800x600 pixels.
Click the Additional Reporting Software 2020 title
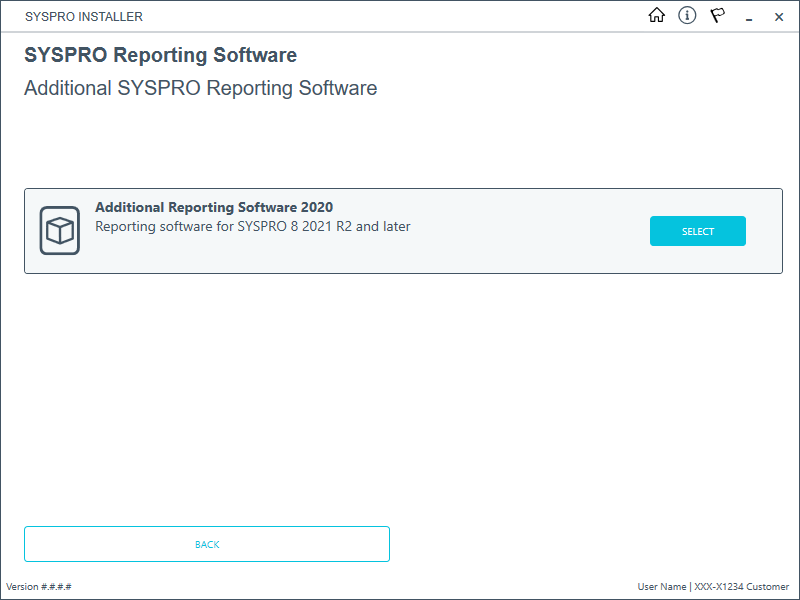[x=214, y=207]
